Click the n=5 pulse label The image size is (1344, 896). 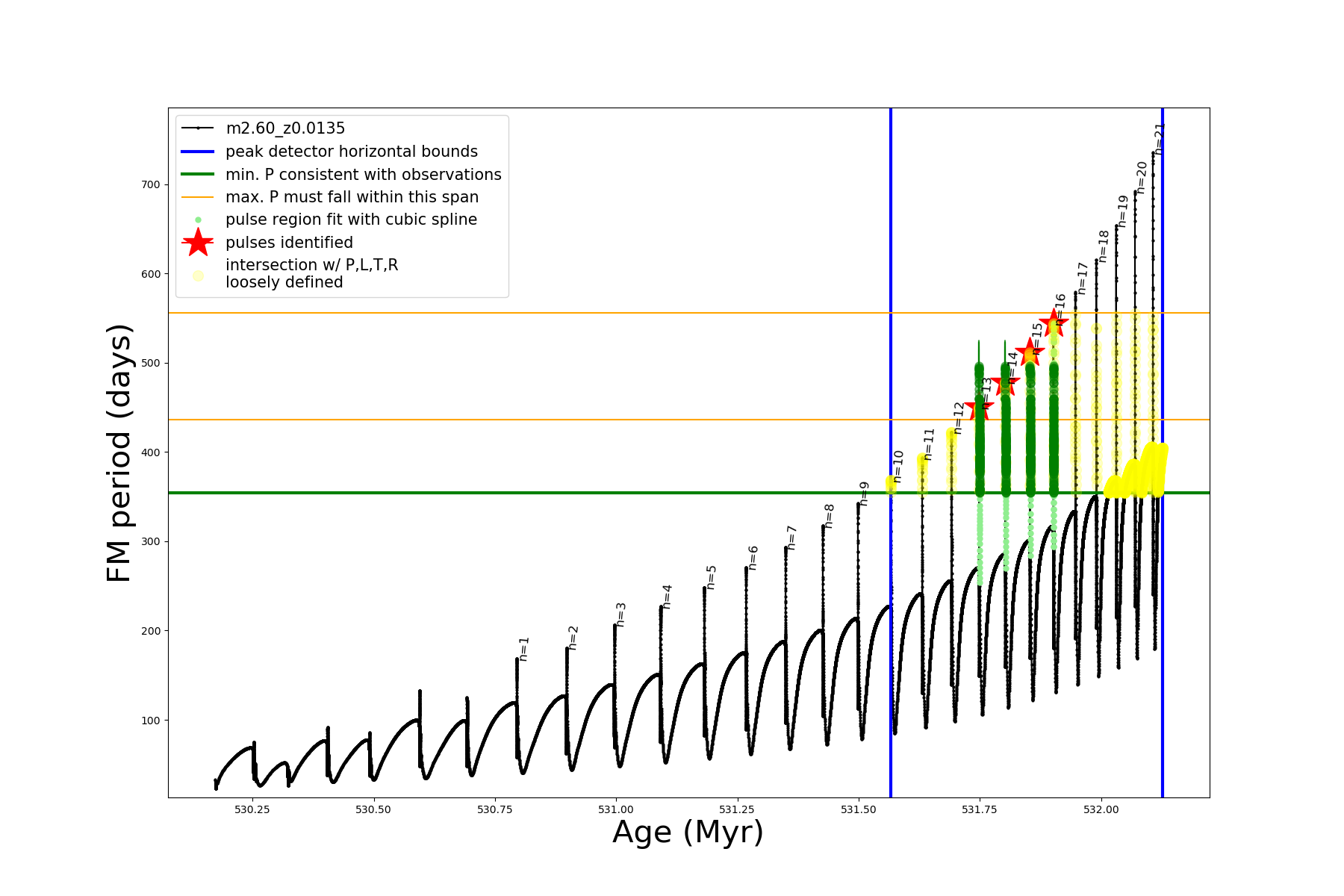712,577
